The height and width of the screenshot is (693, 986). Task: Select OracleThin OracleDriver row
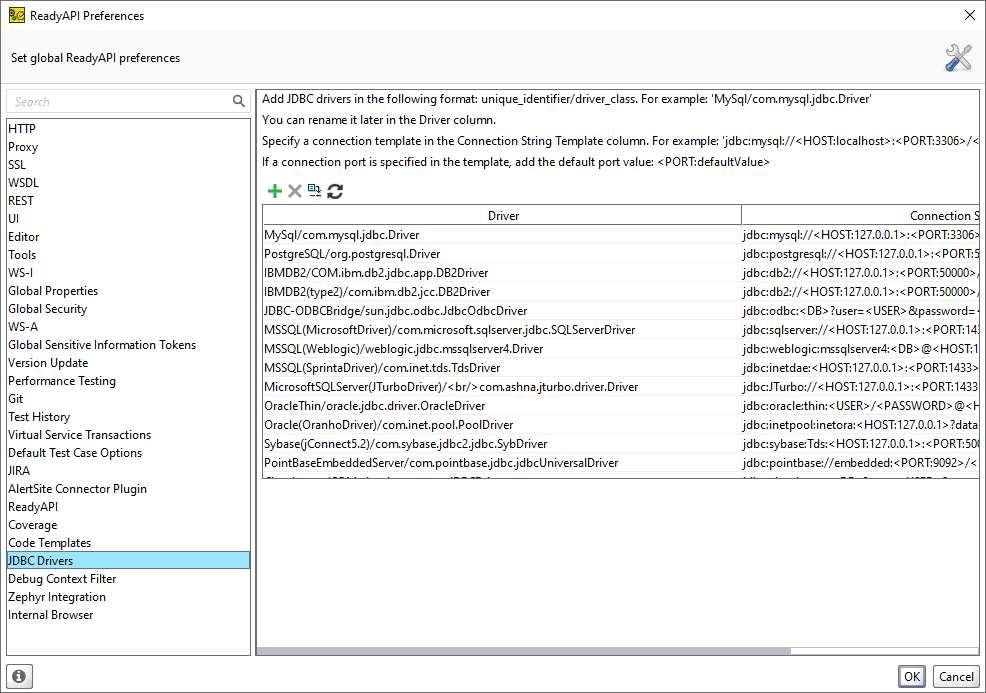502,406
